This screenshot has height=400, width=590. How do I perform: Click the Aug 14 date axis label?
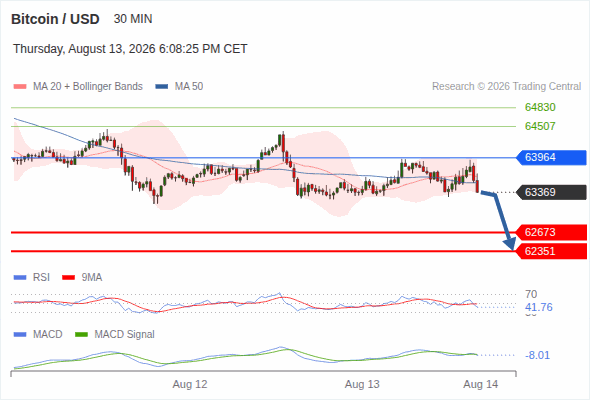[x=481, y=384]
